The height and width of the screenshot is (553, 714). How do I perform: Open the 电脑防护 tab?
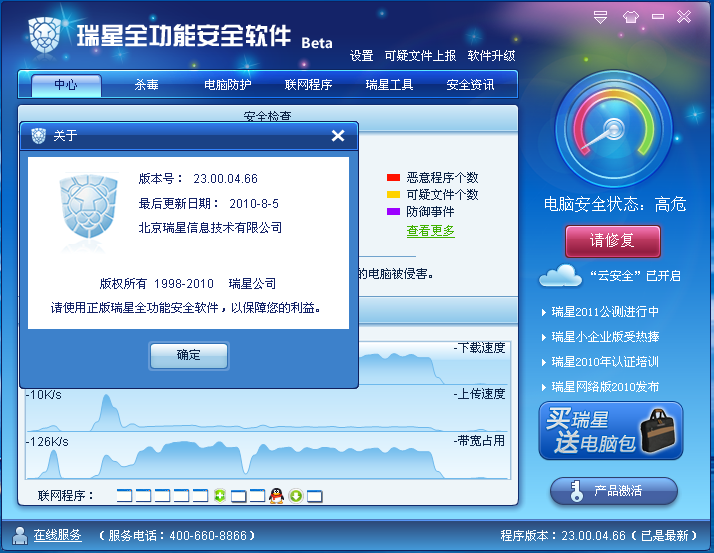(227, 85)
